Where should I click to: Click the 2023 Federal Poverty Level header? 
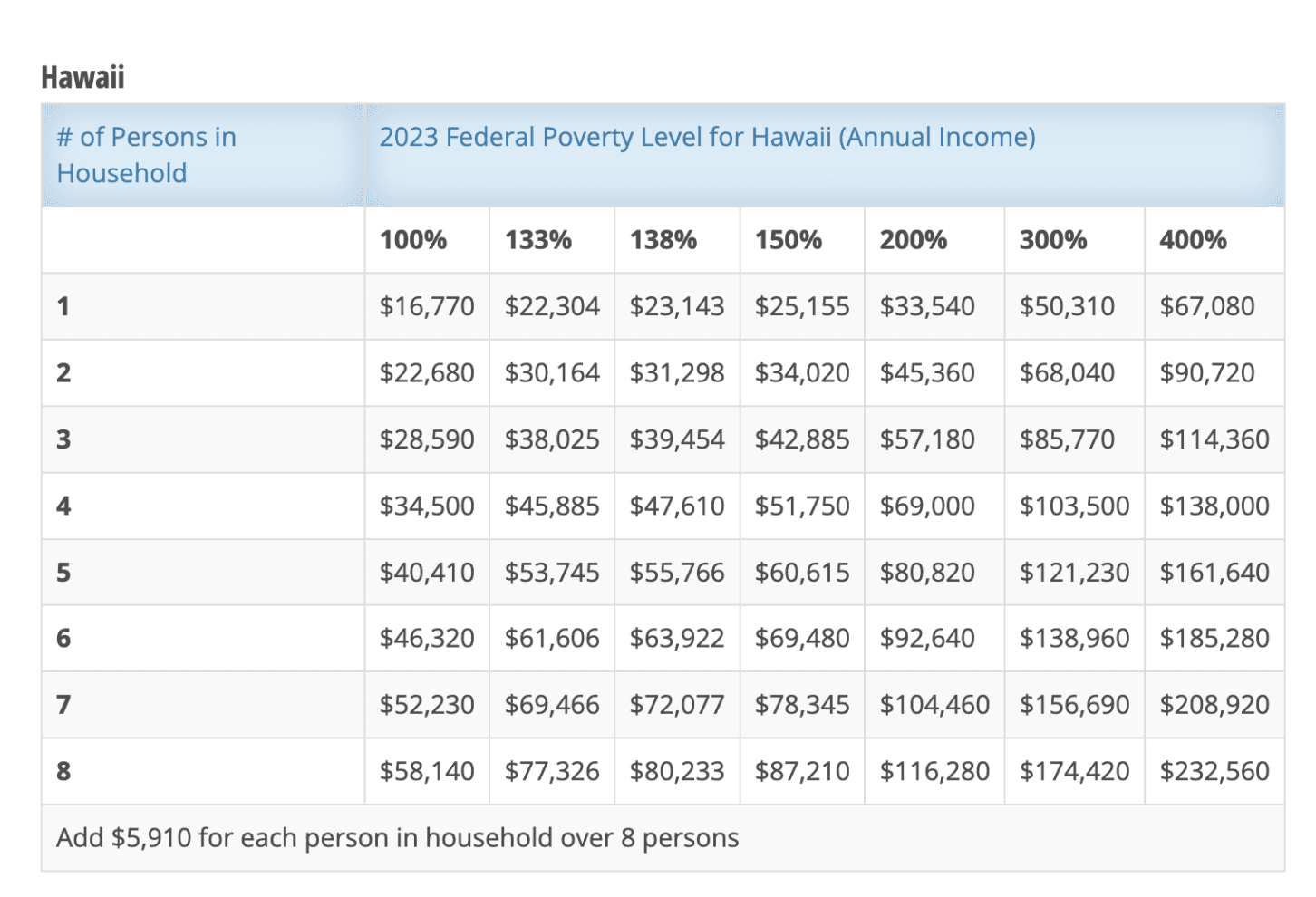point(707,137)
